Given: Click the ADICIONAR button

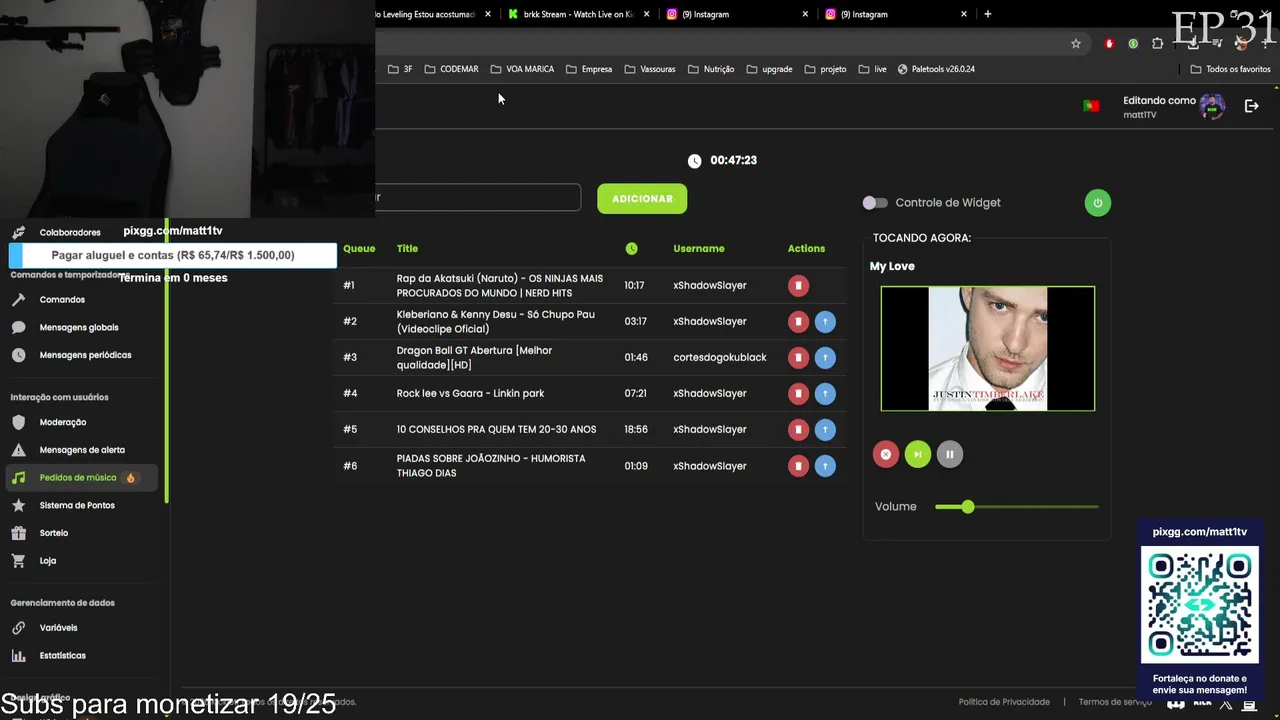Looking at the screenshot, I should pyautogui.click(x=642, y=199).
